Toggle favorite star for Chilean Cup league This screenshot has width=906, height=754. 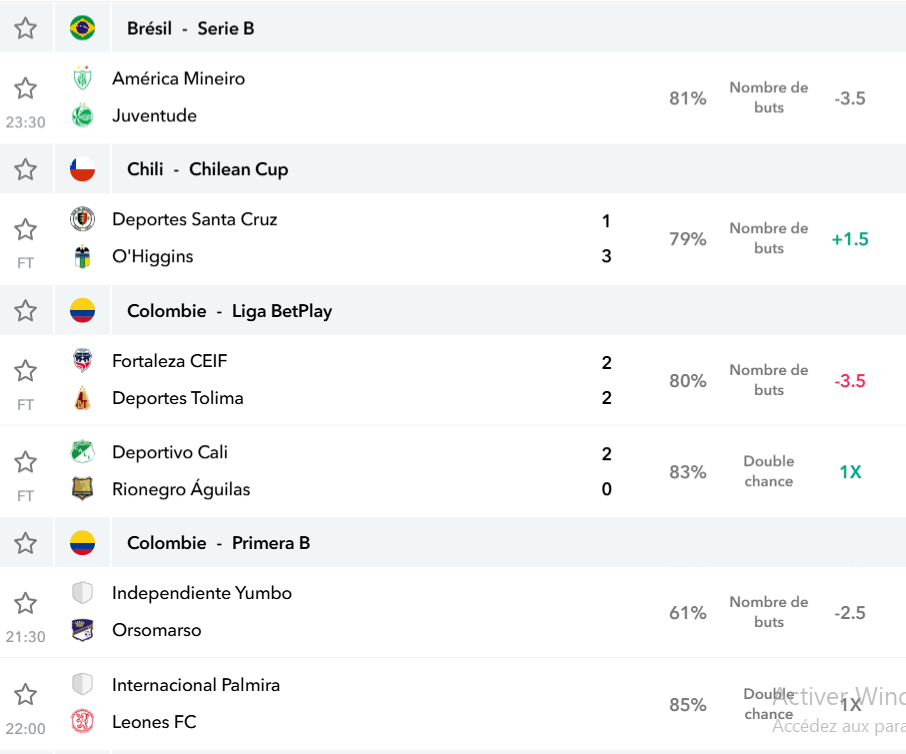tap(25, 169)
